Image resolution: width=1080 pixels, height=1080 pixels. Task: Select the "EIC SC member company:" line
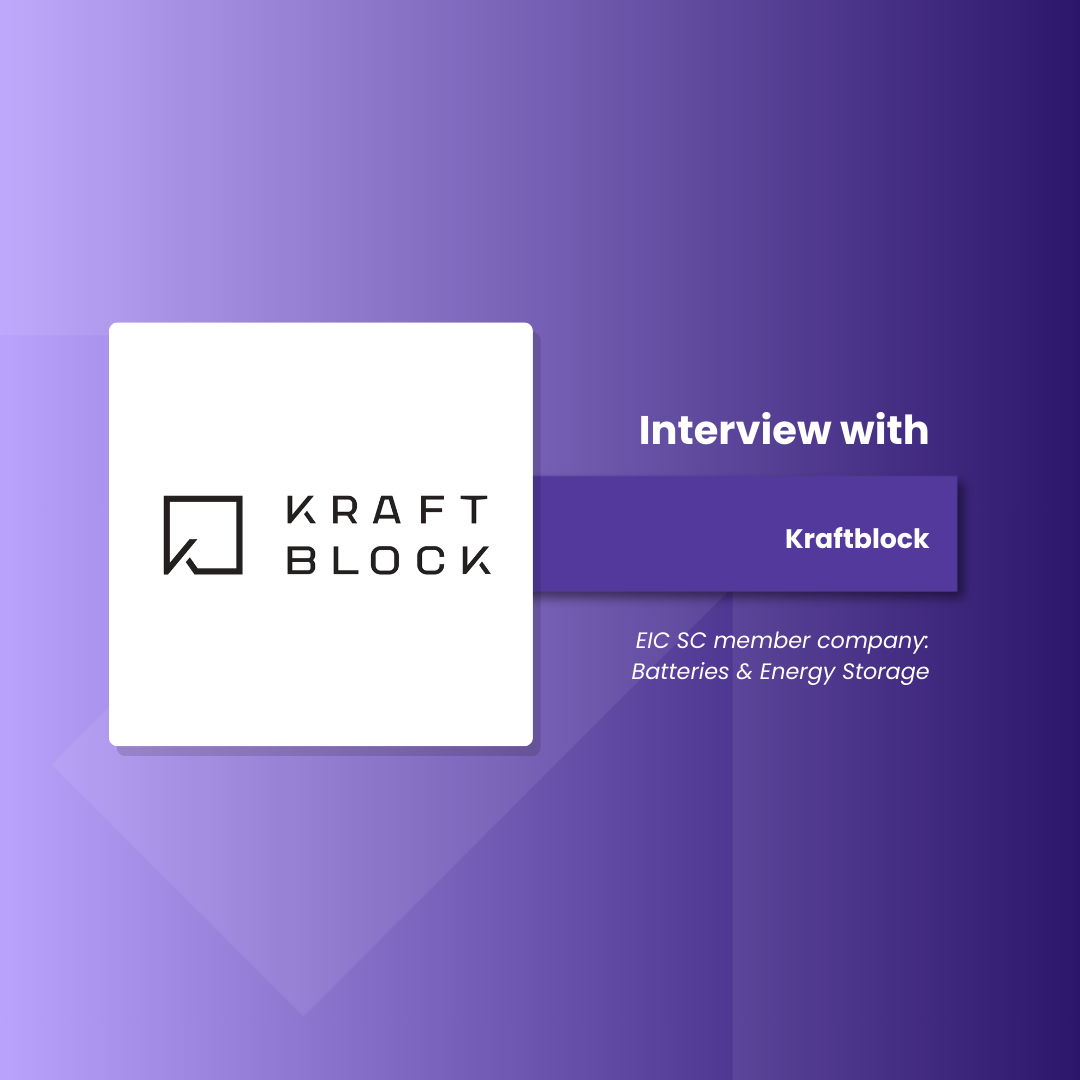pos(782,640)
